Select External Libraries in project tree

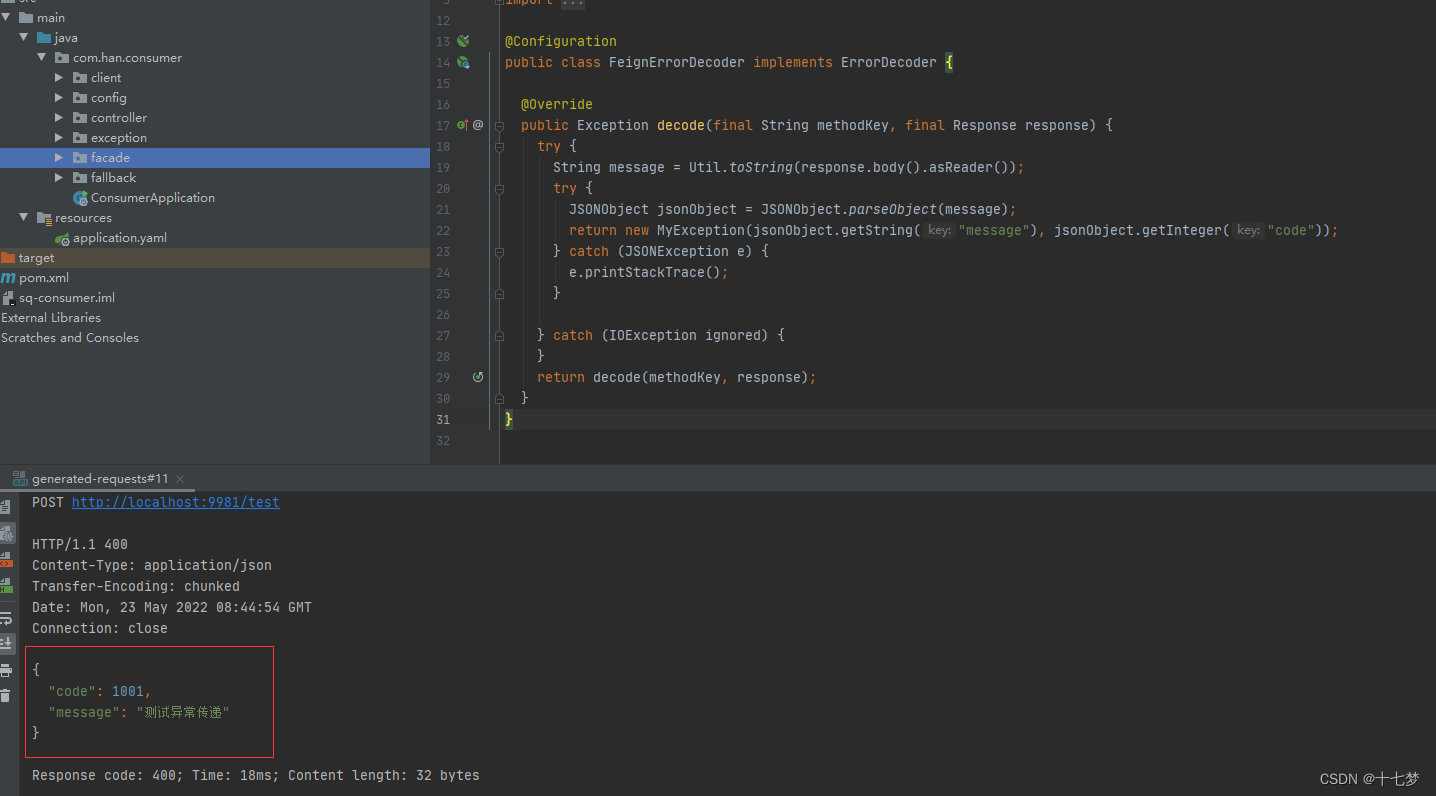click(x=51, y=318)
